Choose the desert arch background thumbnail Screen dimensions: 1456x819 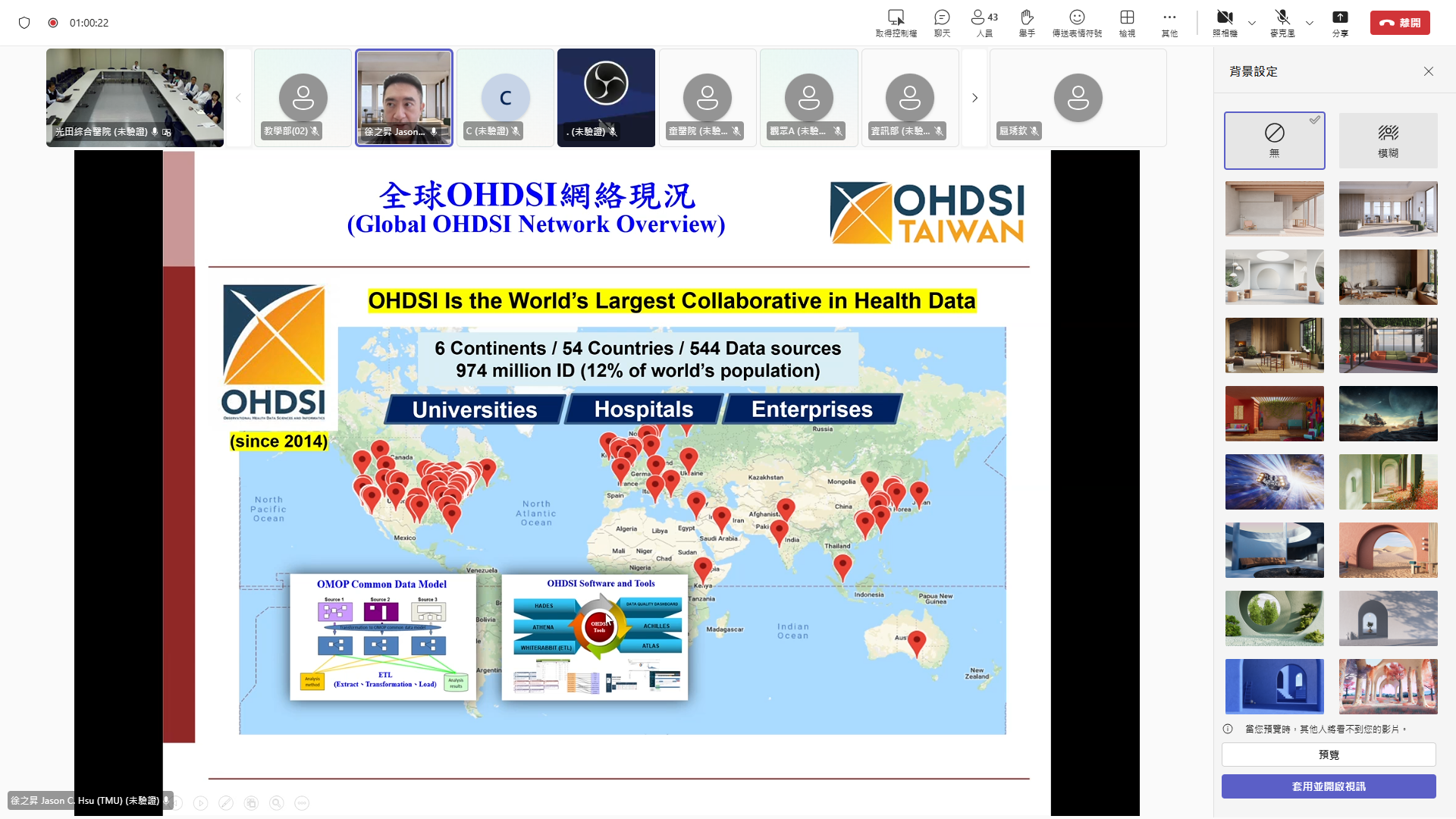[x=1388, y=550]
